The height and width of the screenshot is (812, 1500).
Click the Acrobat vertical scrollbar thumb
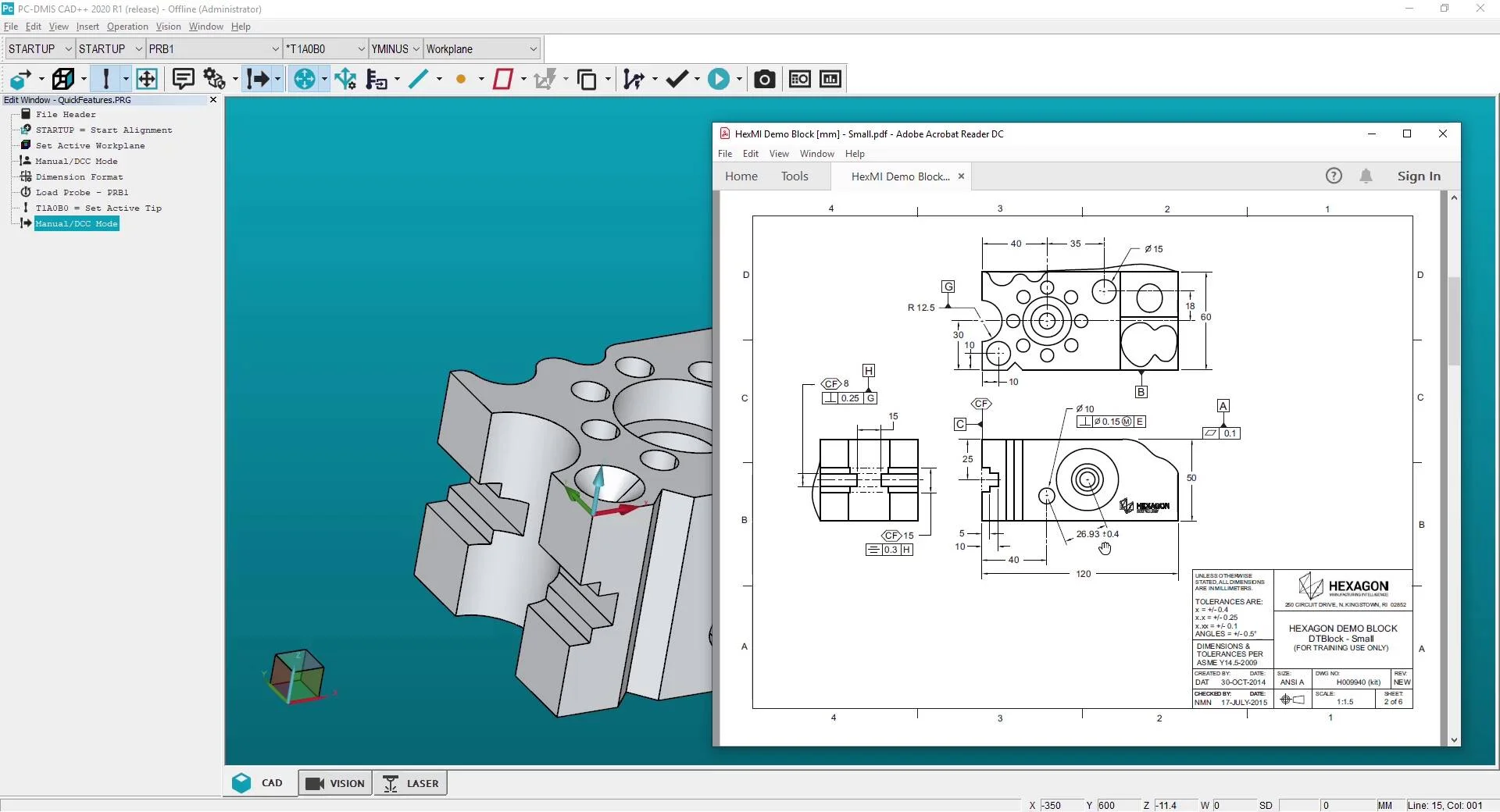coord(1454,320)
